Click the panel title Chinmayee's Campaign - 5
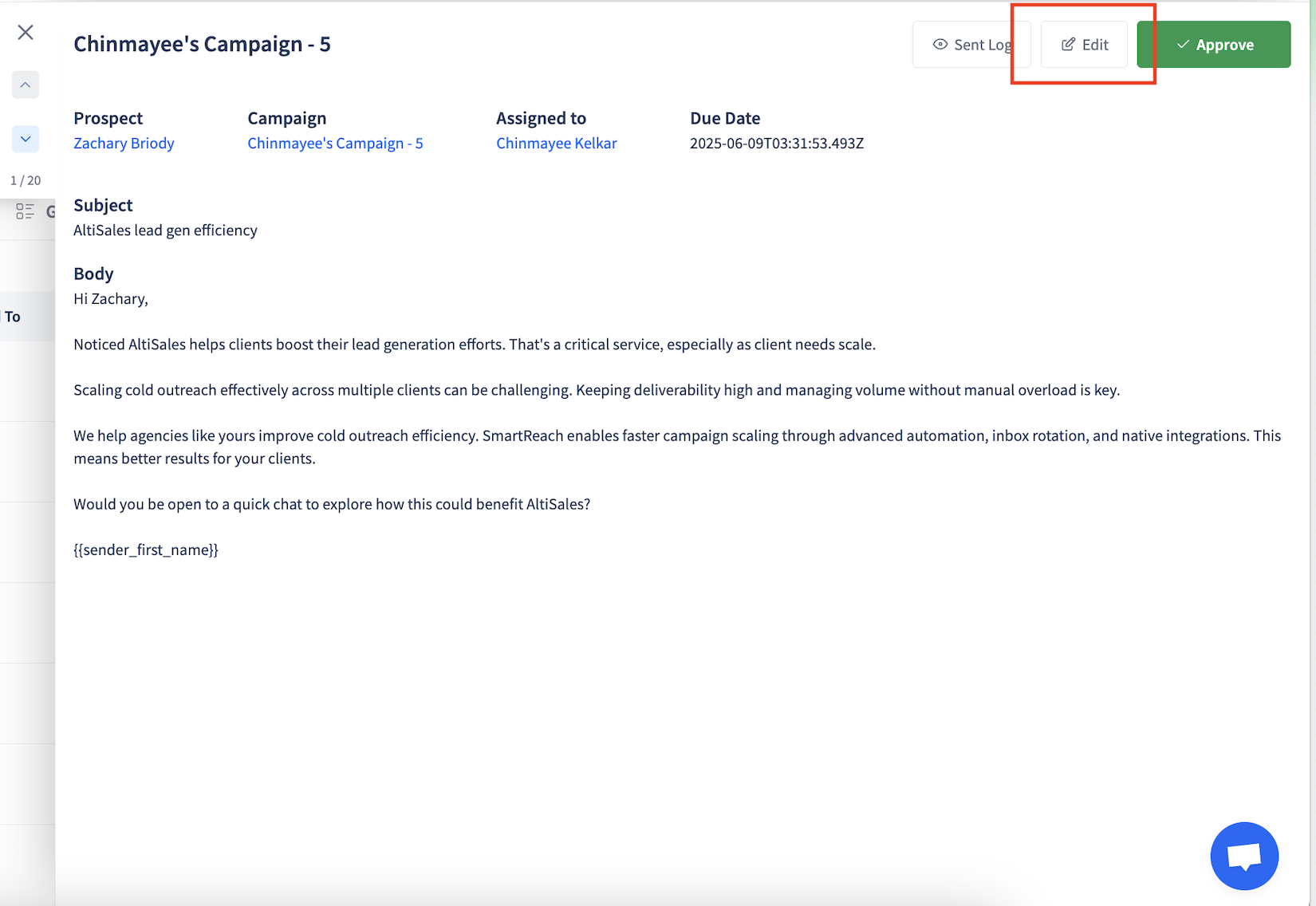The image size is (1316, 906). 202,44
